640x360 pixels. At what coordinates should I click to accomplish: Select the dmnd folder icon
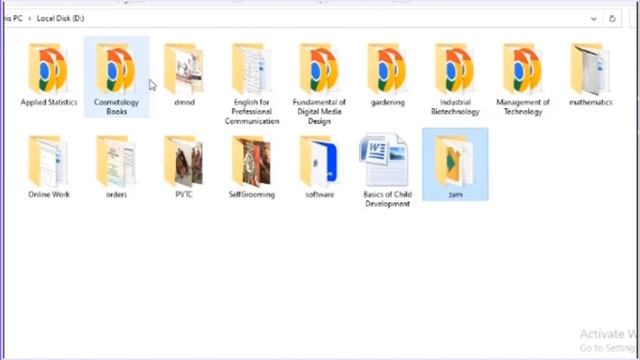(x=184, y=69)
